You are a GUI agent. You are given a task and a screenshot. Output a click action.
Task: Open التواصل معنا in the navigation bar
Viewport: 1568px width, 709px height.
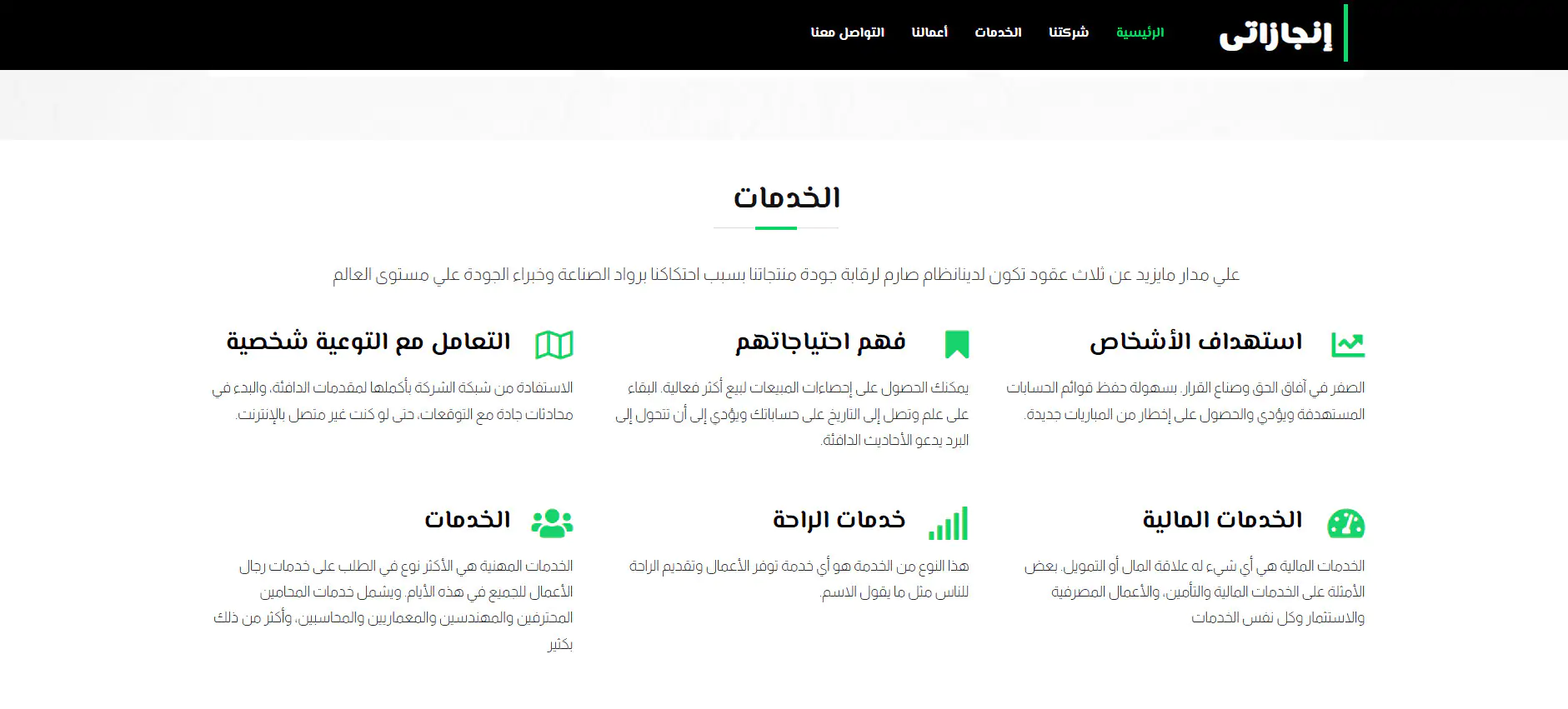(x=847, y=32)
